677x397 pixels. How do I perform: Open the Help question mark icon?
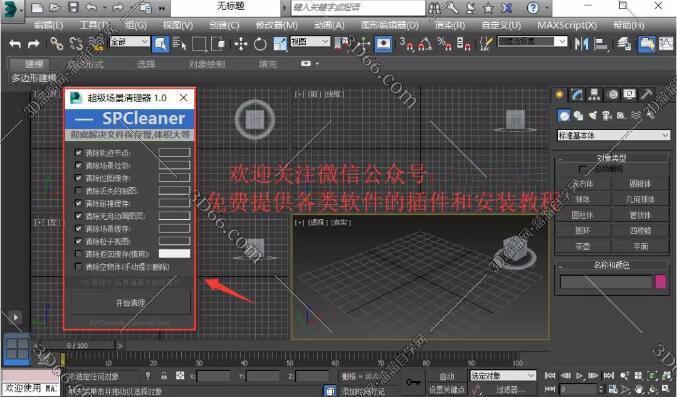click(533, 8)
